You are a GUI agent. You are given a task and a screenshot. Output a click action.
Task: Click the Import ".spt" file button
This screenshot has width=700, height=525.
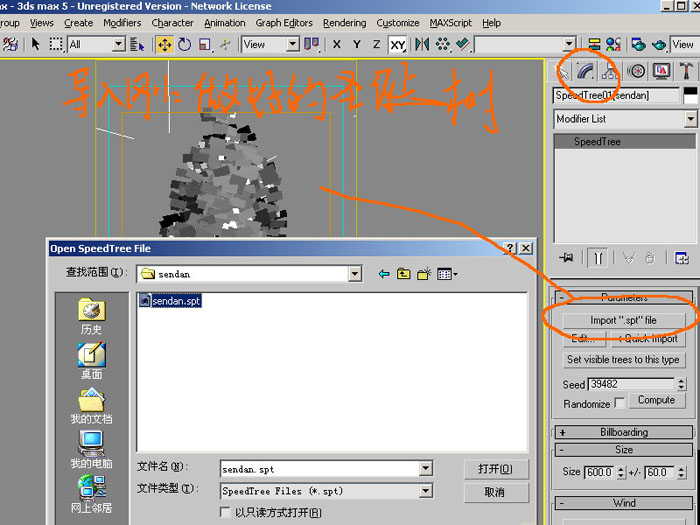pos(624,320)
